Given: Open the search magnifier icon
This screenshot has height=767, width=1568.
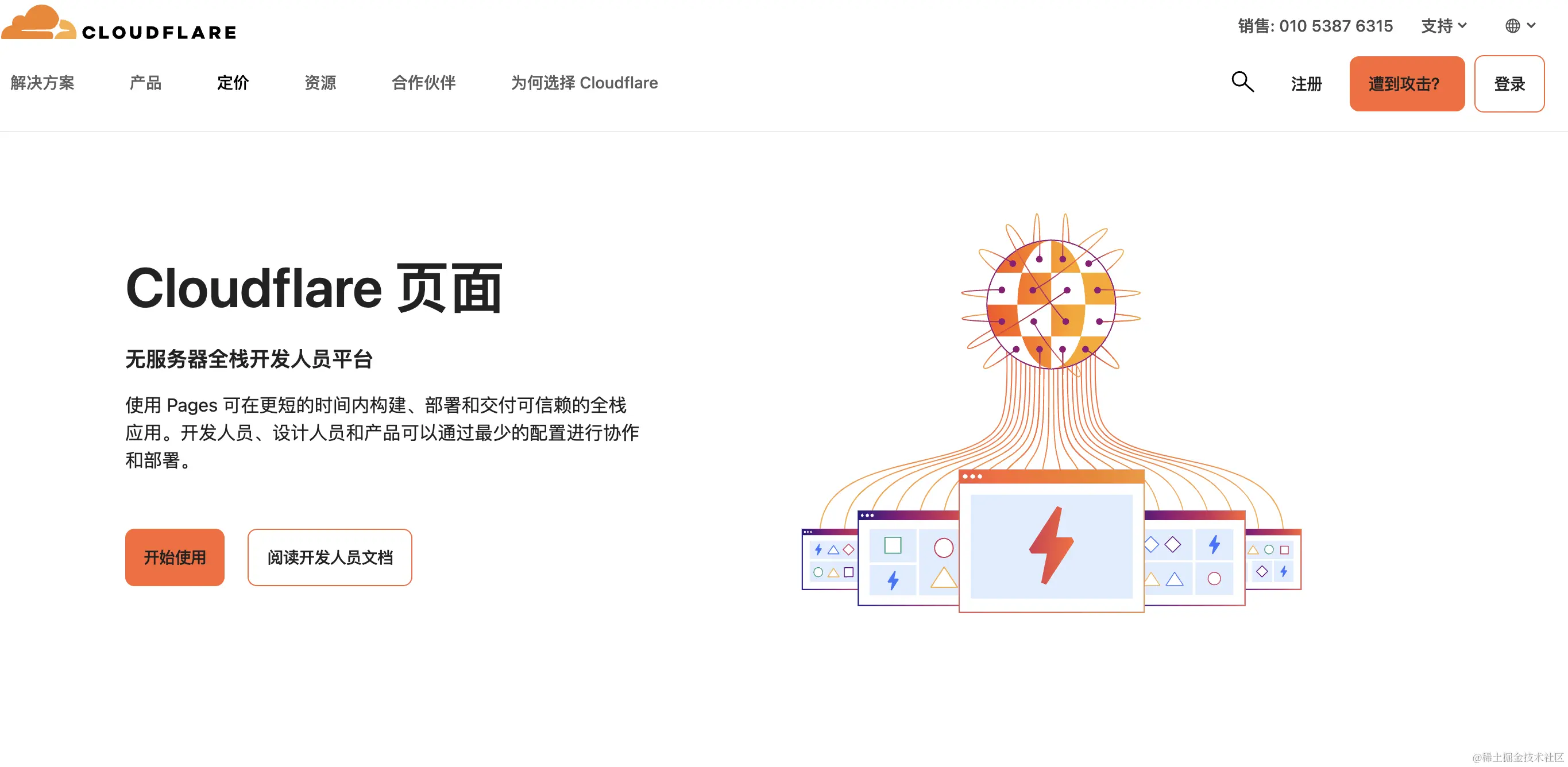Looking at the screenshot, I should tap(1242, 82).
